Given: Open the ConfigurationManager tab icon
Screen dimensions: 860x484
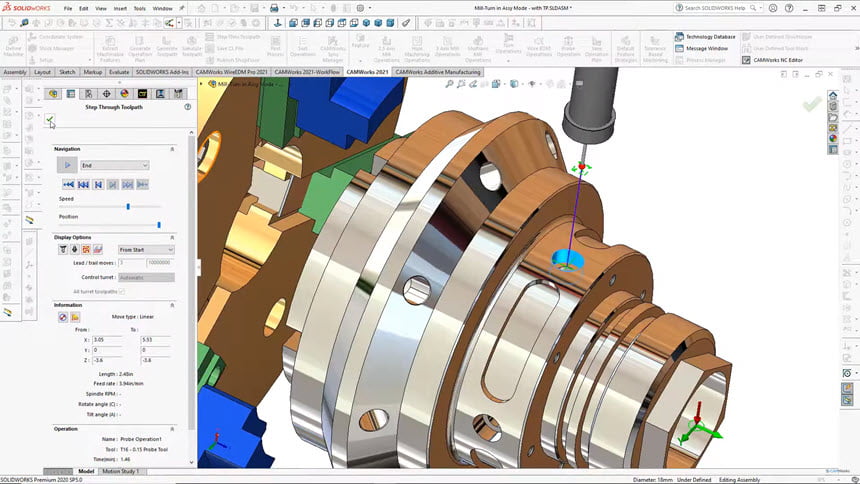Looking at the screenshot, I should point(89,94).
